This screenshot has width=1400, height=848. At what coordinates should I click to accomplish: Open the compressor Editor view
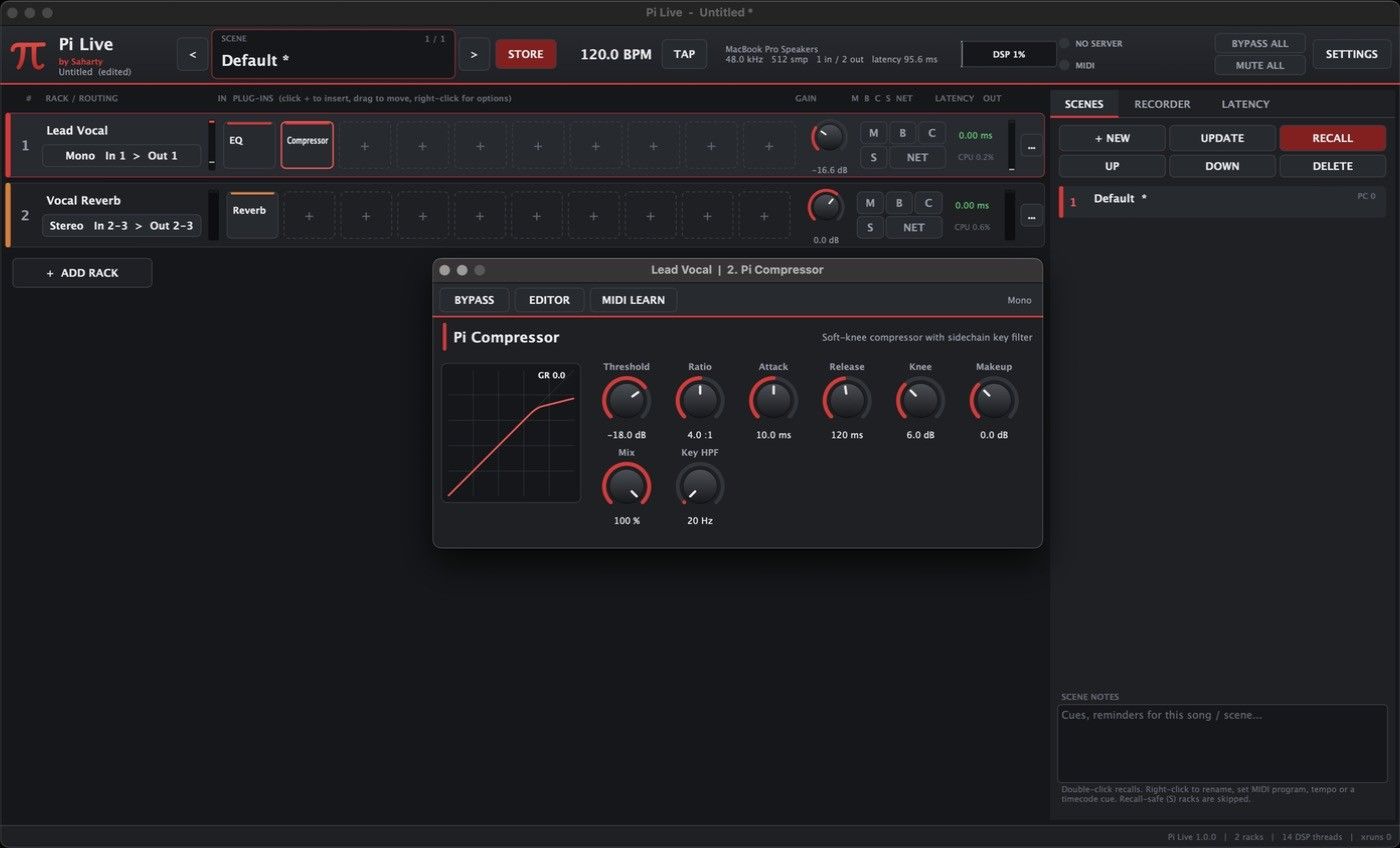click(x=549, y=300)
